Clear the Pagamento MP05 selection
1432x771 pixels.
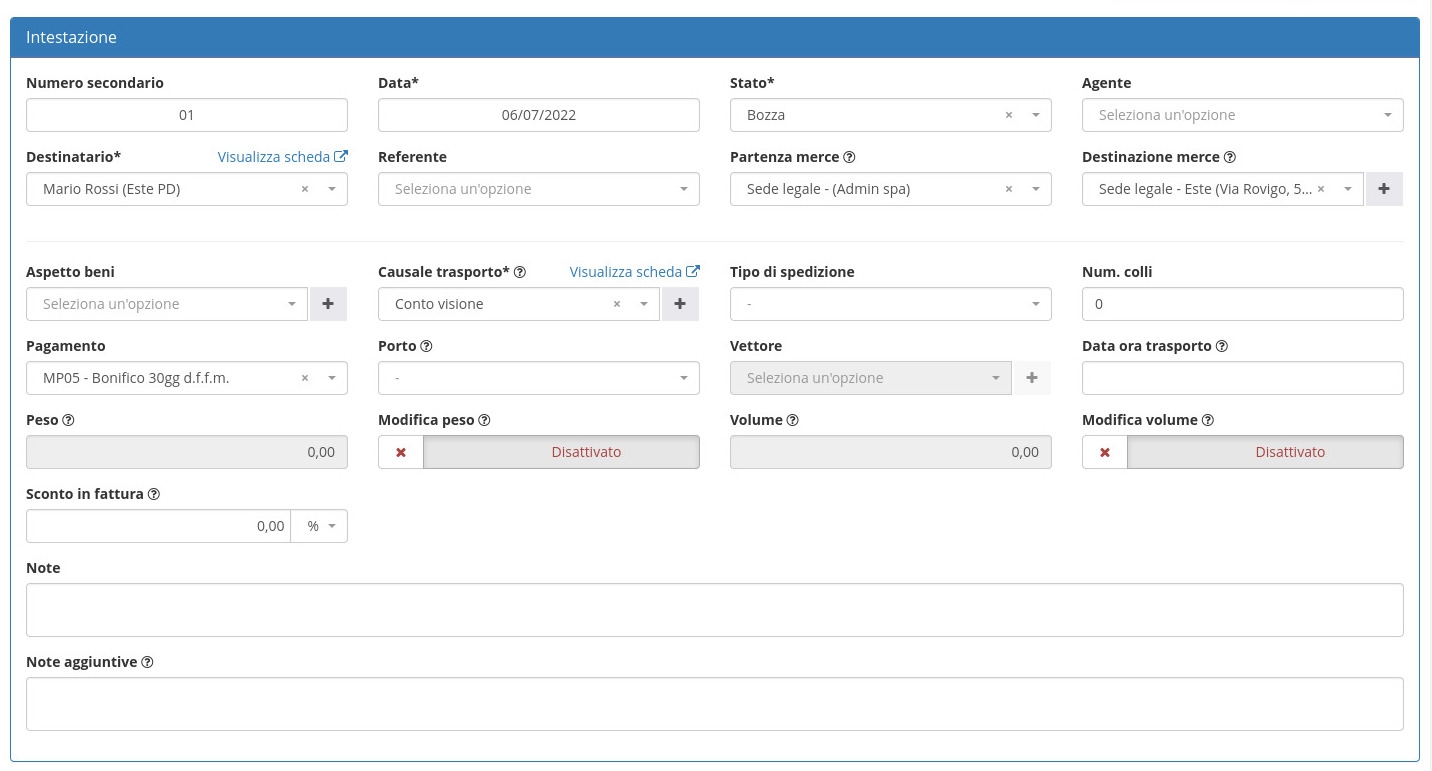point(305,378)
